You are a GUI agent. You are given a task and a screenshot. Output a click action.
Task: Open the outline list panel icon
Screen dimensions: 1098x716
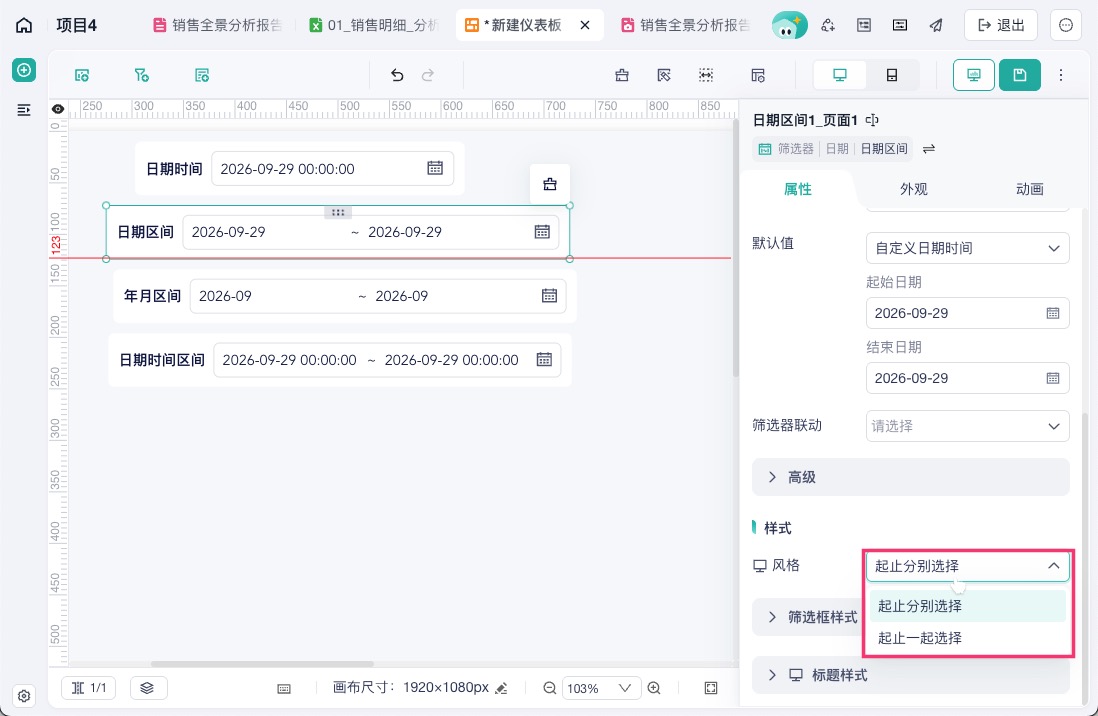(x=24, y=110)
